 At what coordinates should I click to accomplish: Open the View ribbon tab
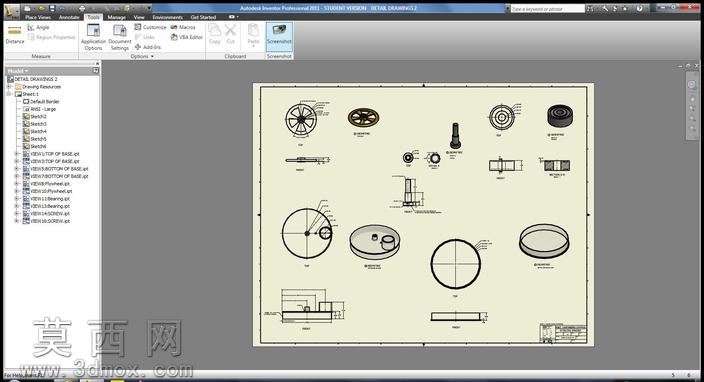139,17
